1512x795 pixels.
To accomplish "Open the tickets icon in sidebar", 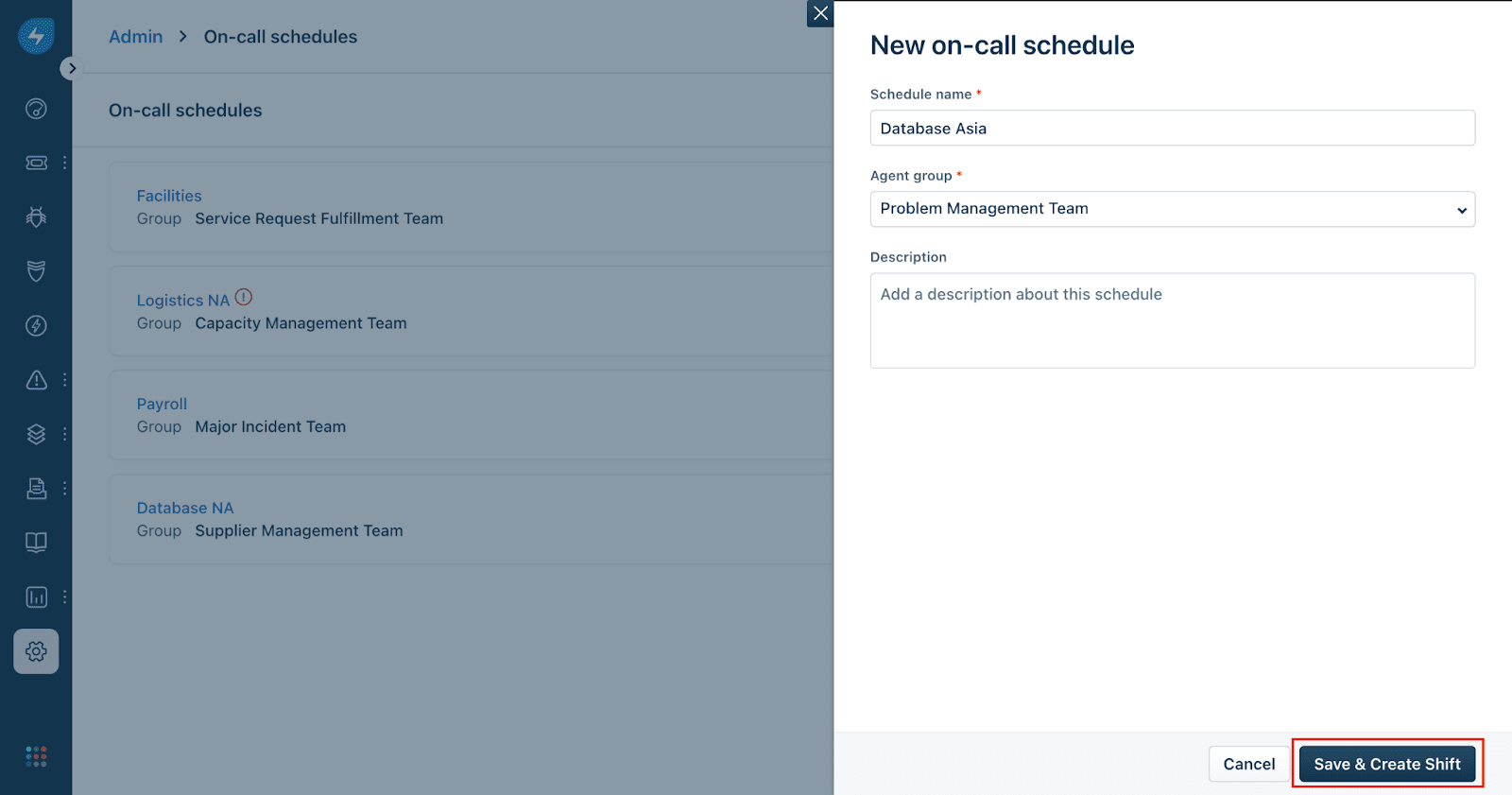I will [36, 163].
